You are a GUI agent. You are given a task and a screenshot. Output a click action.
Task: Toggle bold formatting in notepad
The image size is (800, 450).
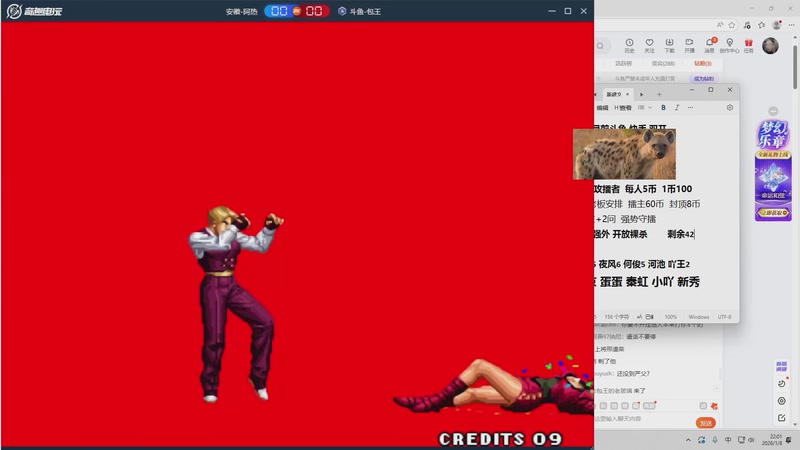point(663,108)
